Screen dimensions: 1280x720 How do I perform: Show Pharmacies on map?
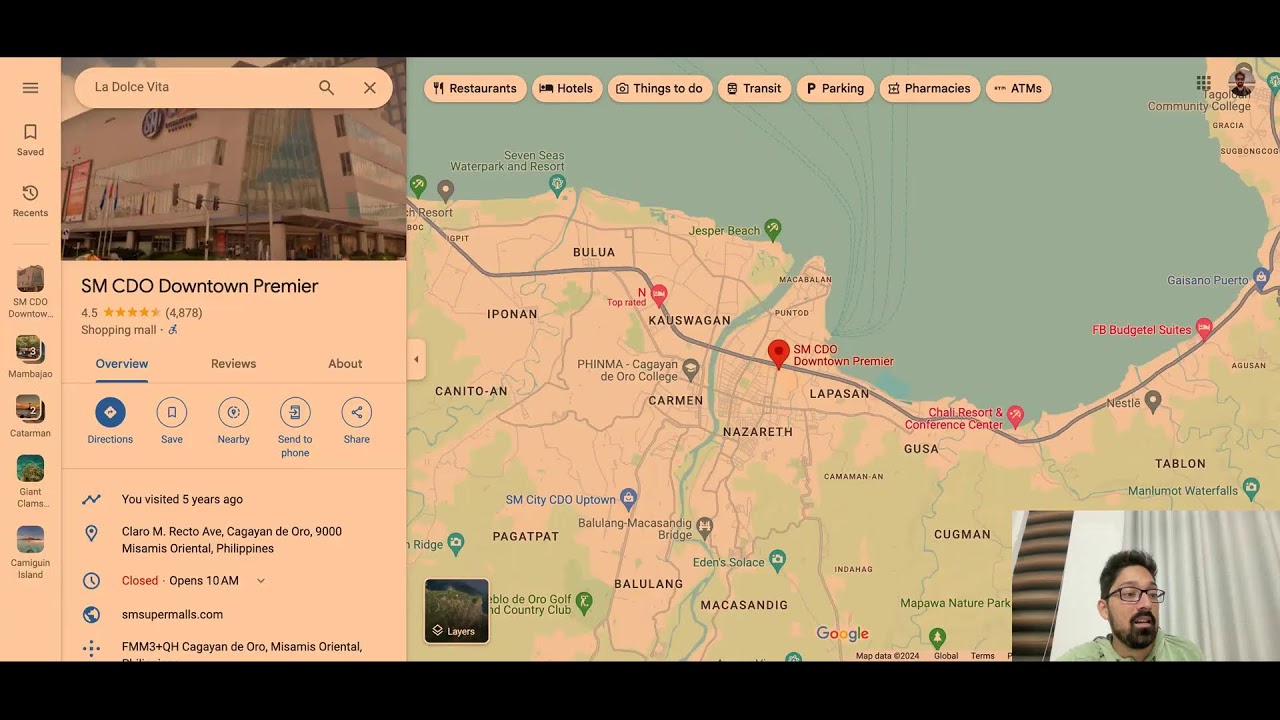[929, 88]
